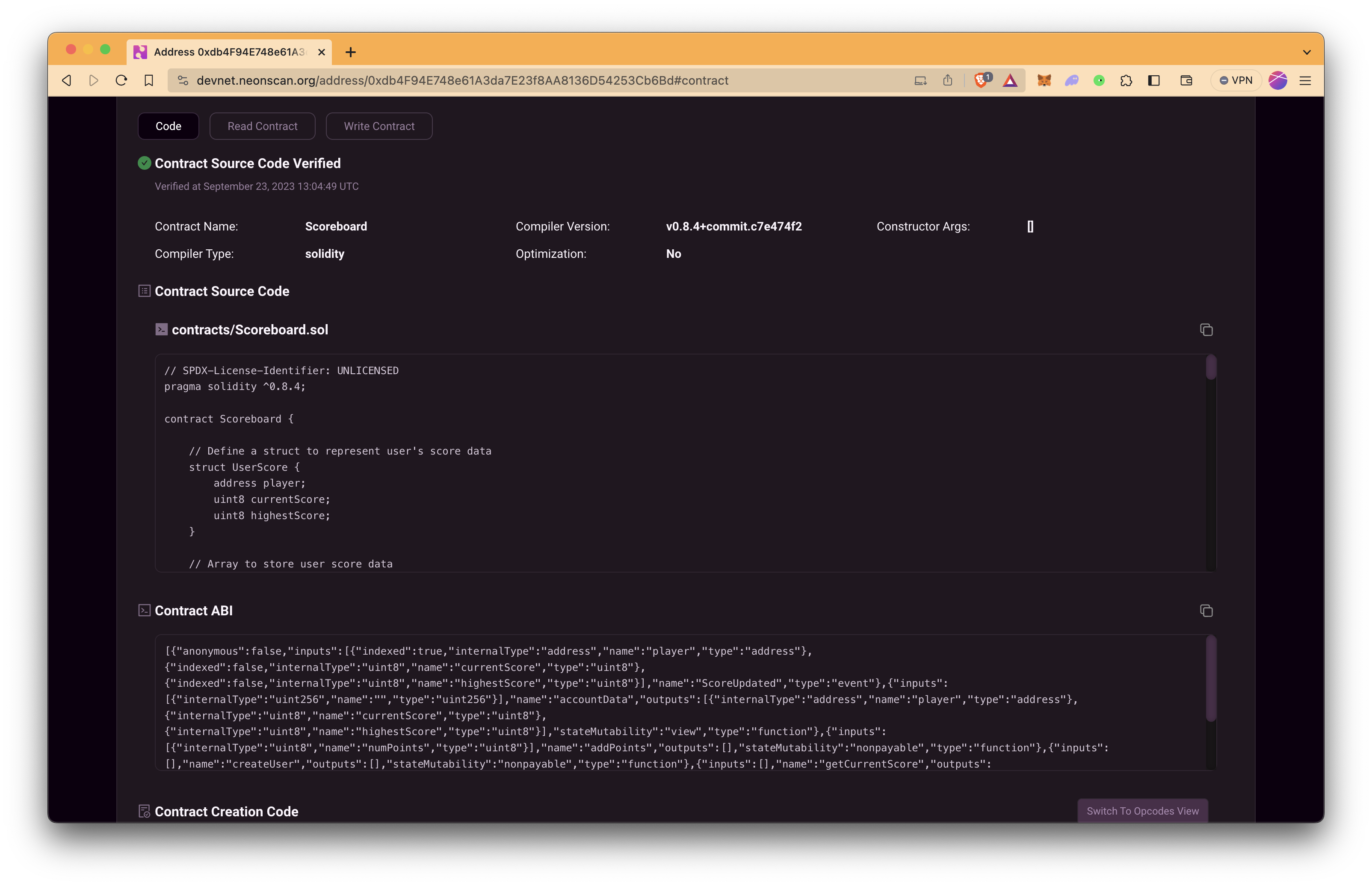Click the Verified at September 23, 2023 text
This screenshot has width=1372, height=886.
pos(257,186)
